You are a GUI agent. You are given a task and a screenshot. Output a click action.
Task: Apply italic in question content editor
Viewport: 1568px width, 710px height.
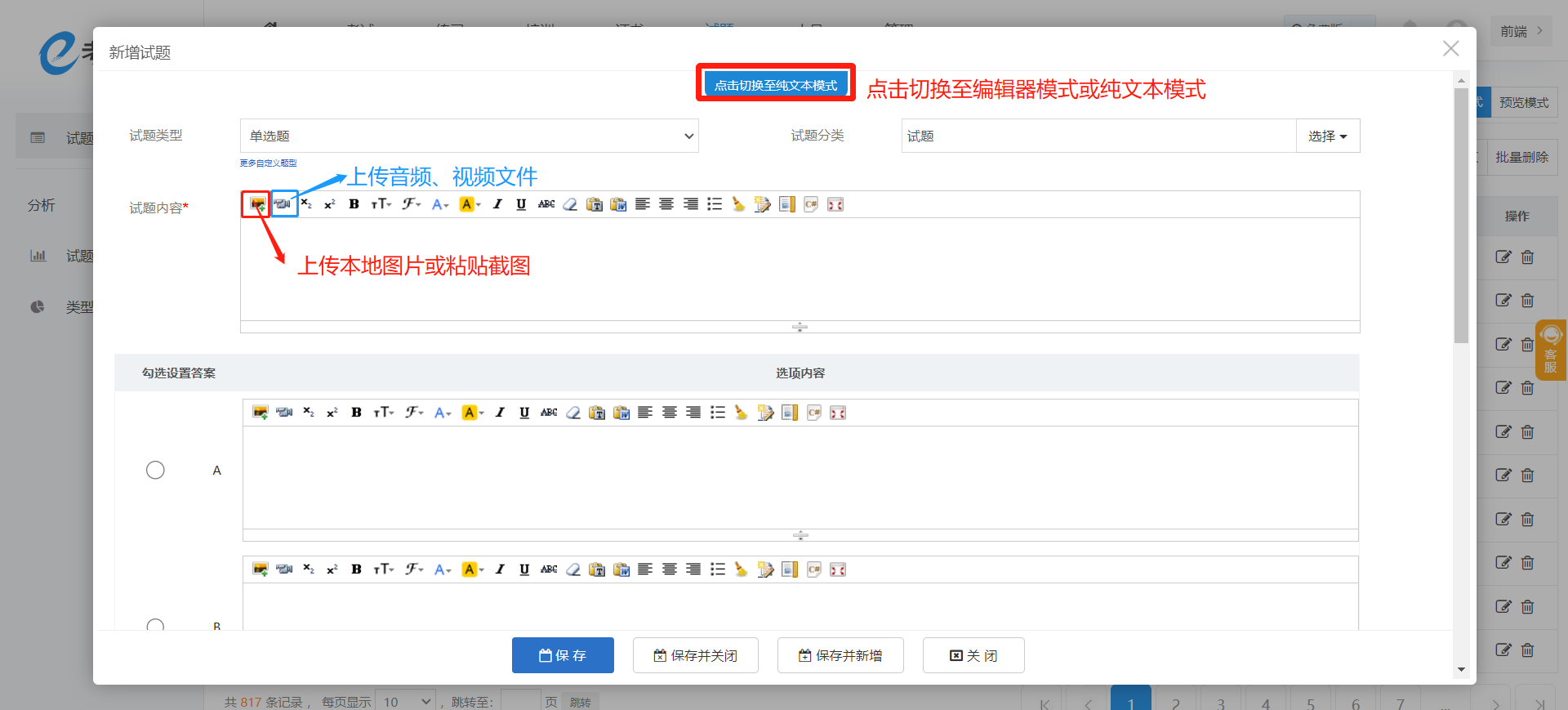click(x=497, y=204)
